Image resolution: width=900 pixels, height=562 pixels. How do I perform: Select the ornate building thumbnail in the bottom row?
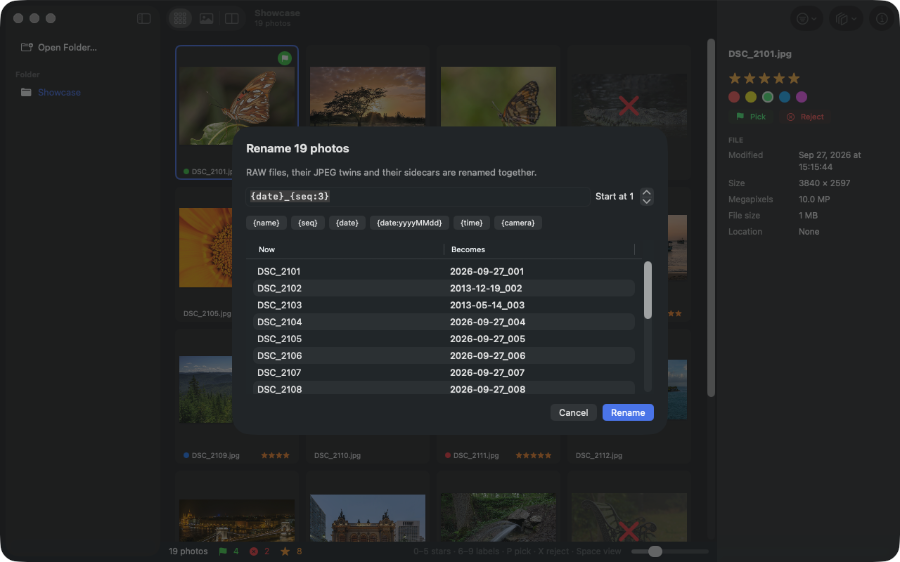[367, 518]
